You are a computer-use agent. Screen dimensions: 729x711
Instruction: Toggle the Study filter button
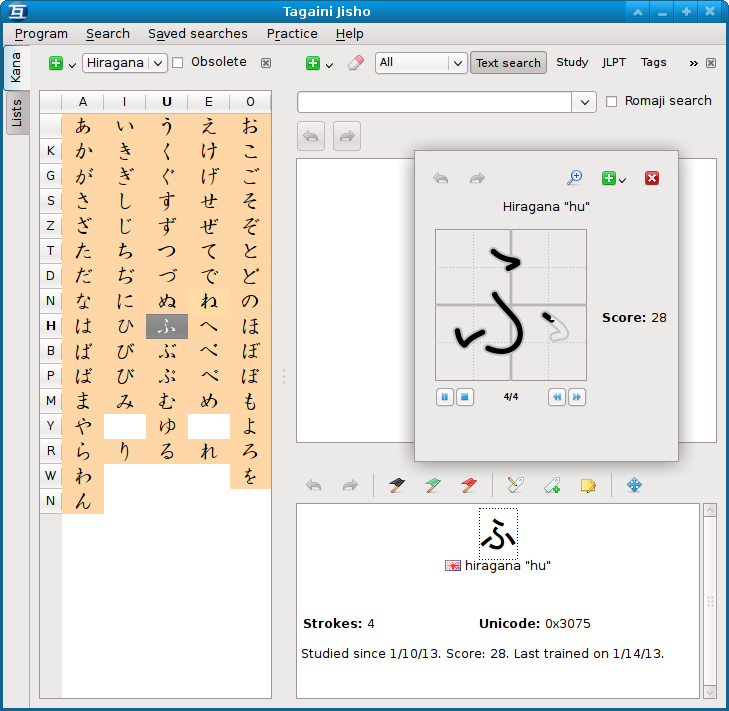point(572,62)
